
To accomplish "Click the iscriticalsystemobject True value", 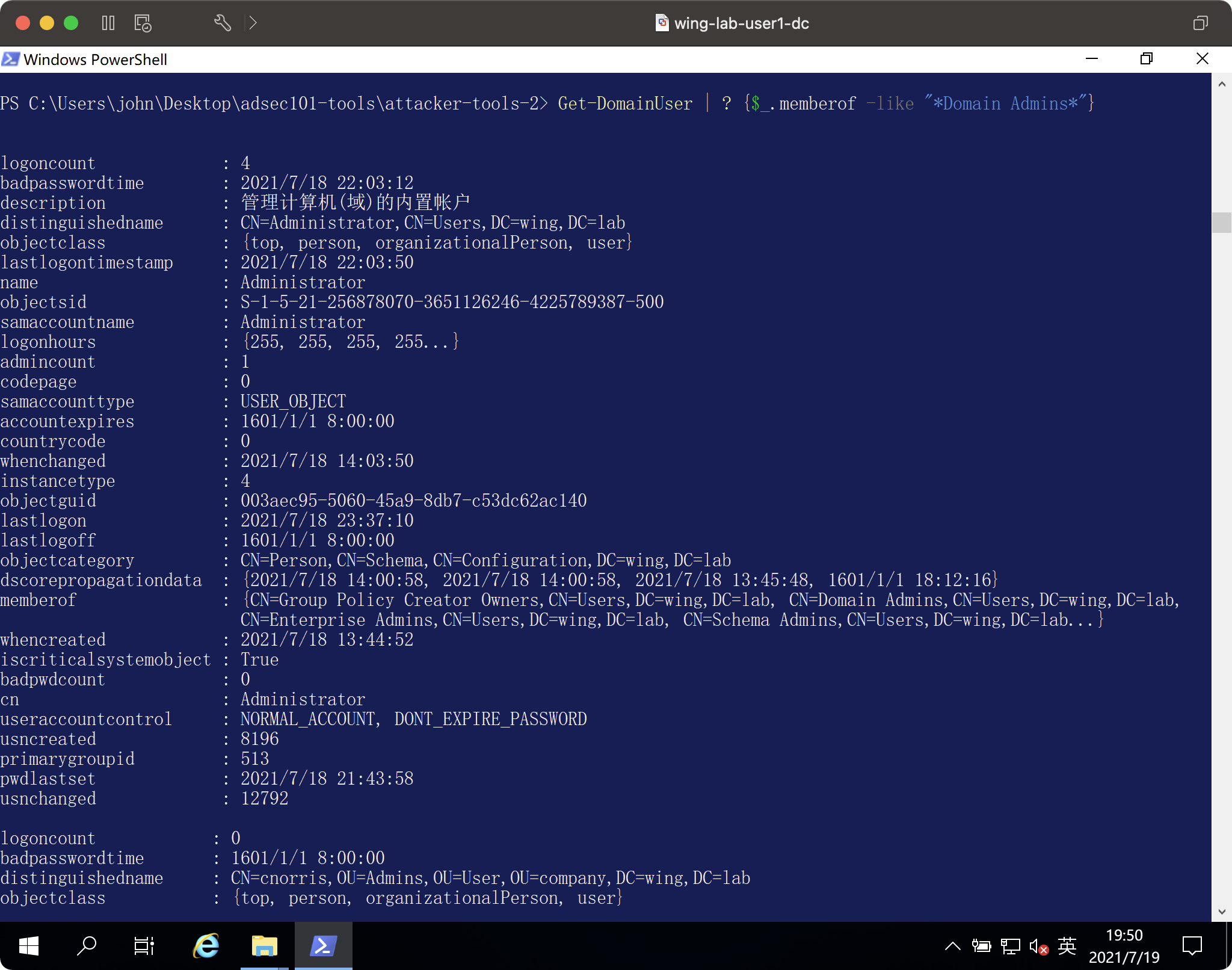I will point(260,660).
